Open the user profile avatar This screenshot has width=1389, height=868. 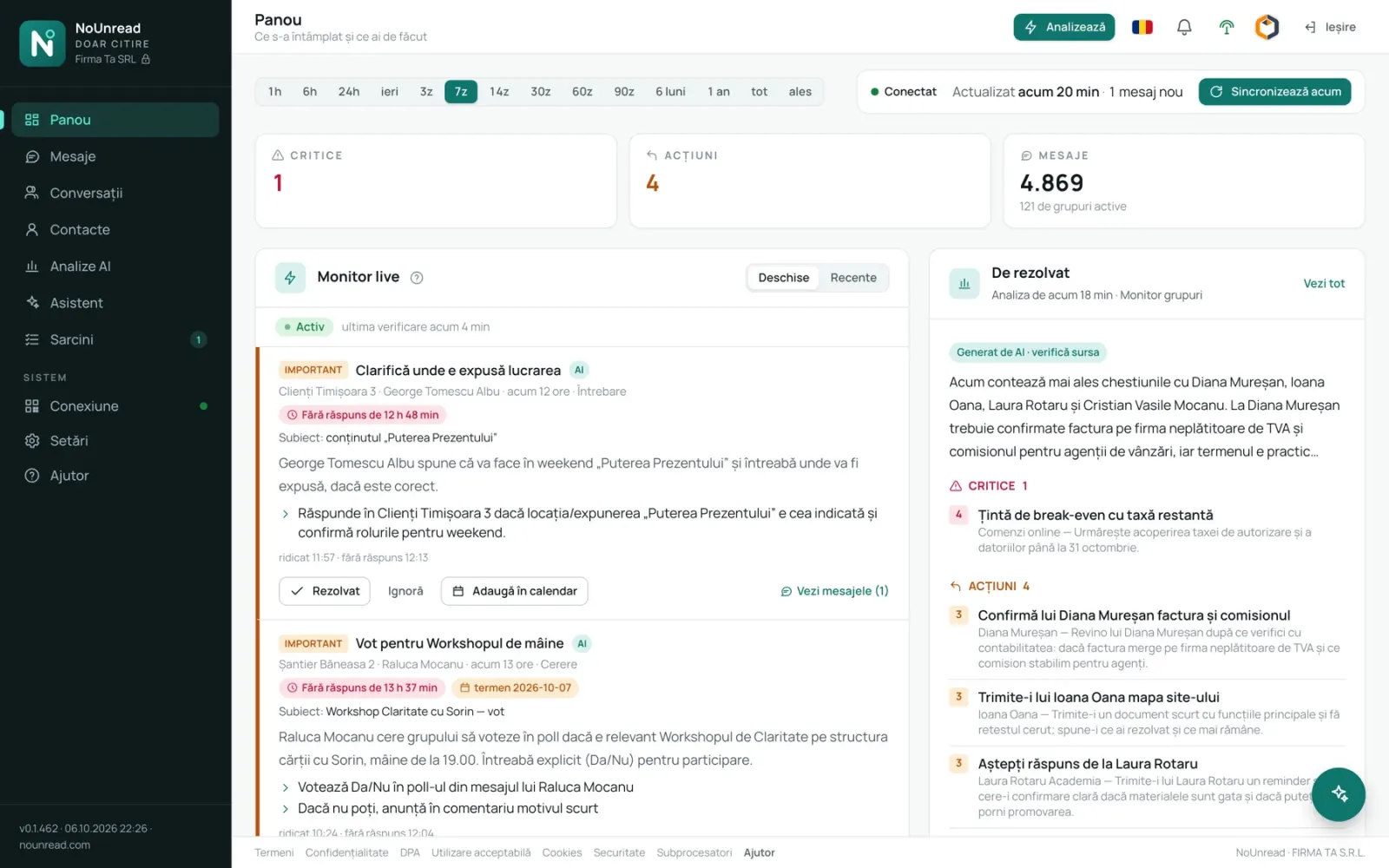pos(1267,27)
